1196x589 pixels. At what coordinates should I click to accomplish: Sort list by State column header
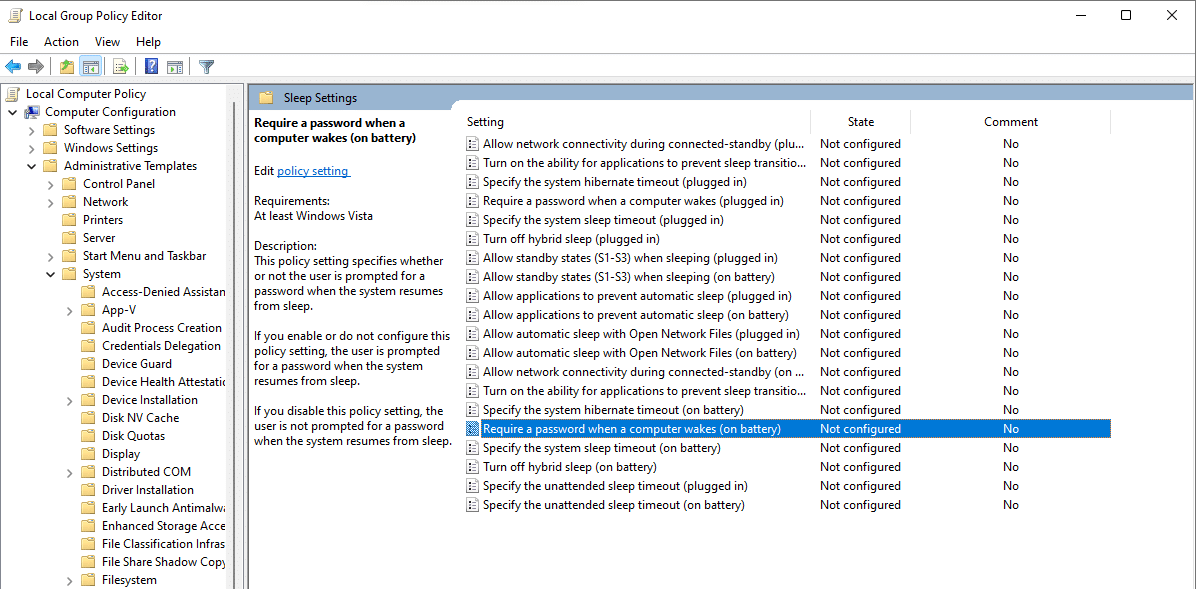[860, 122]
